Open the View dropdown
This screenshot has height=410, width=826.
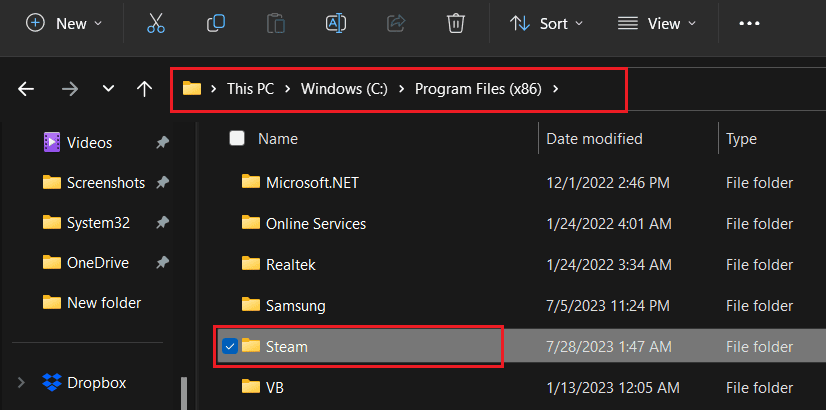tap(656, 24)
